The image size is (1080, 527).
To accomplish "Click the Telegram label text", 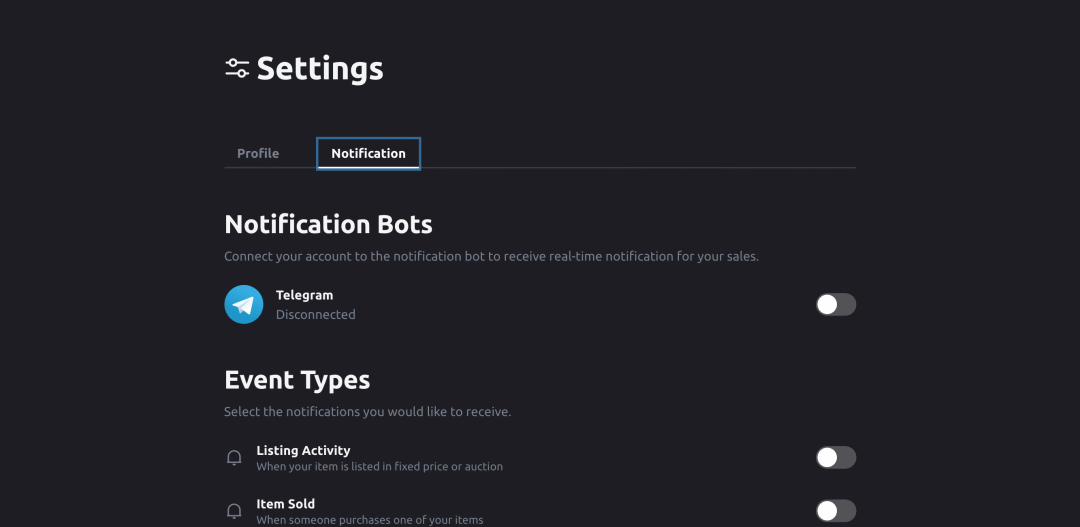I will point(304,295).
